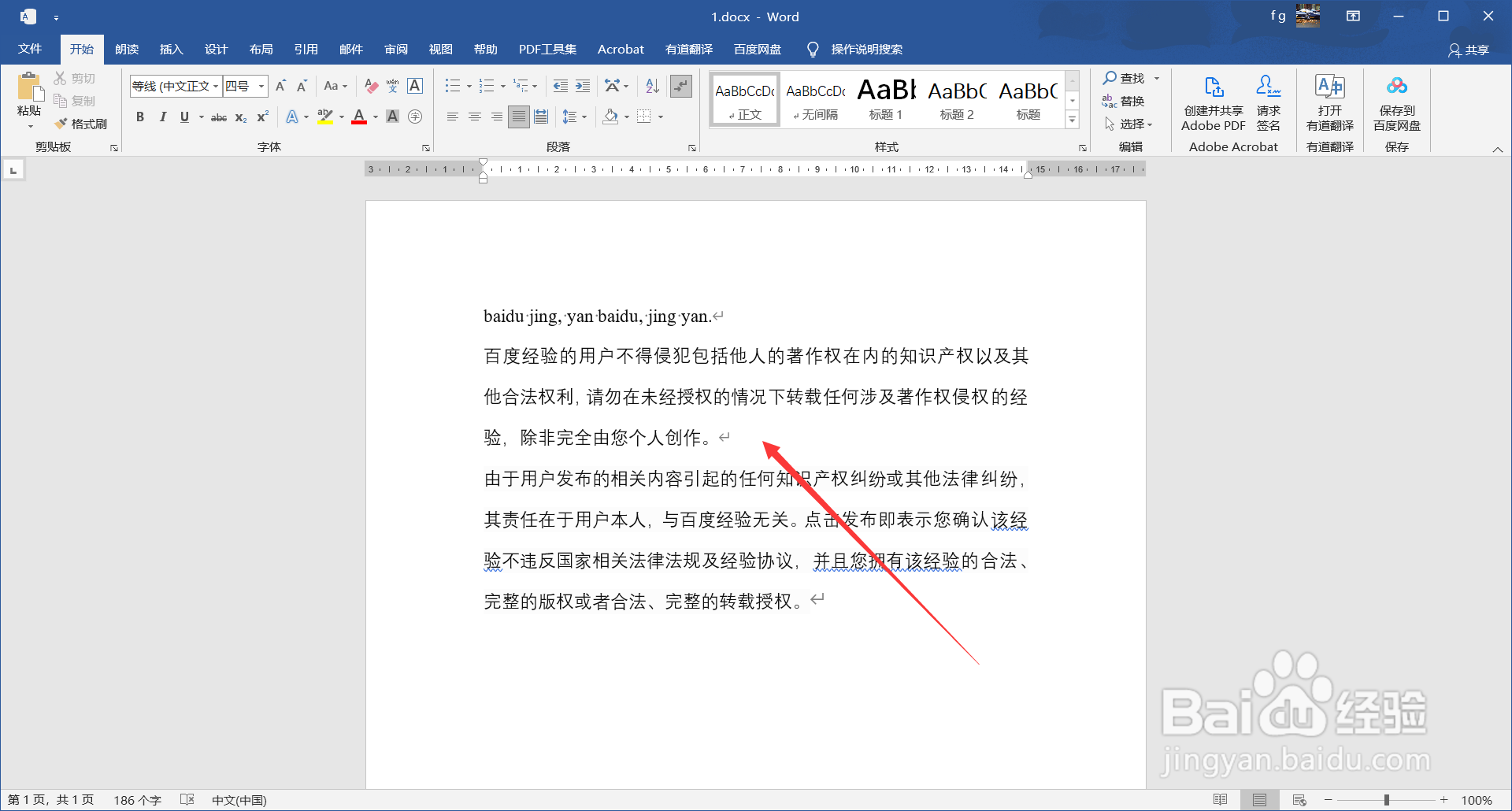Apply the red font color swatch
The width and height of the screenshot is (1512, 811).
click(359, 117)
